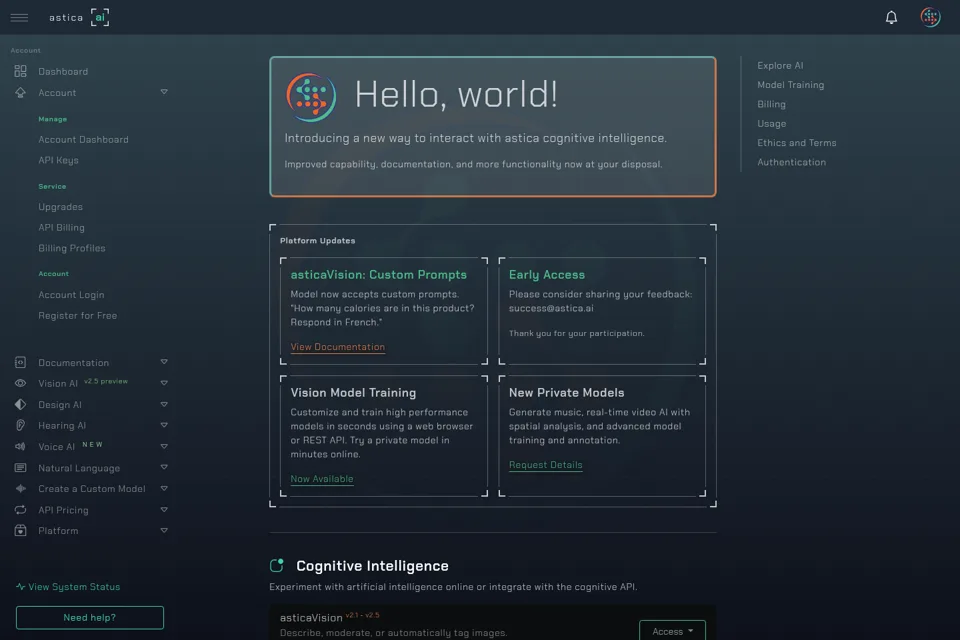Viewport: 960px width, 640px height.
Task: Expand the Natural Language section arrow
Action: 164,467
